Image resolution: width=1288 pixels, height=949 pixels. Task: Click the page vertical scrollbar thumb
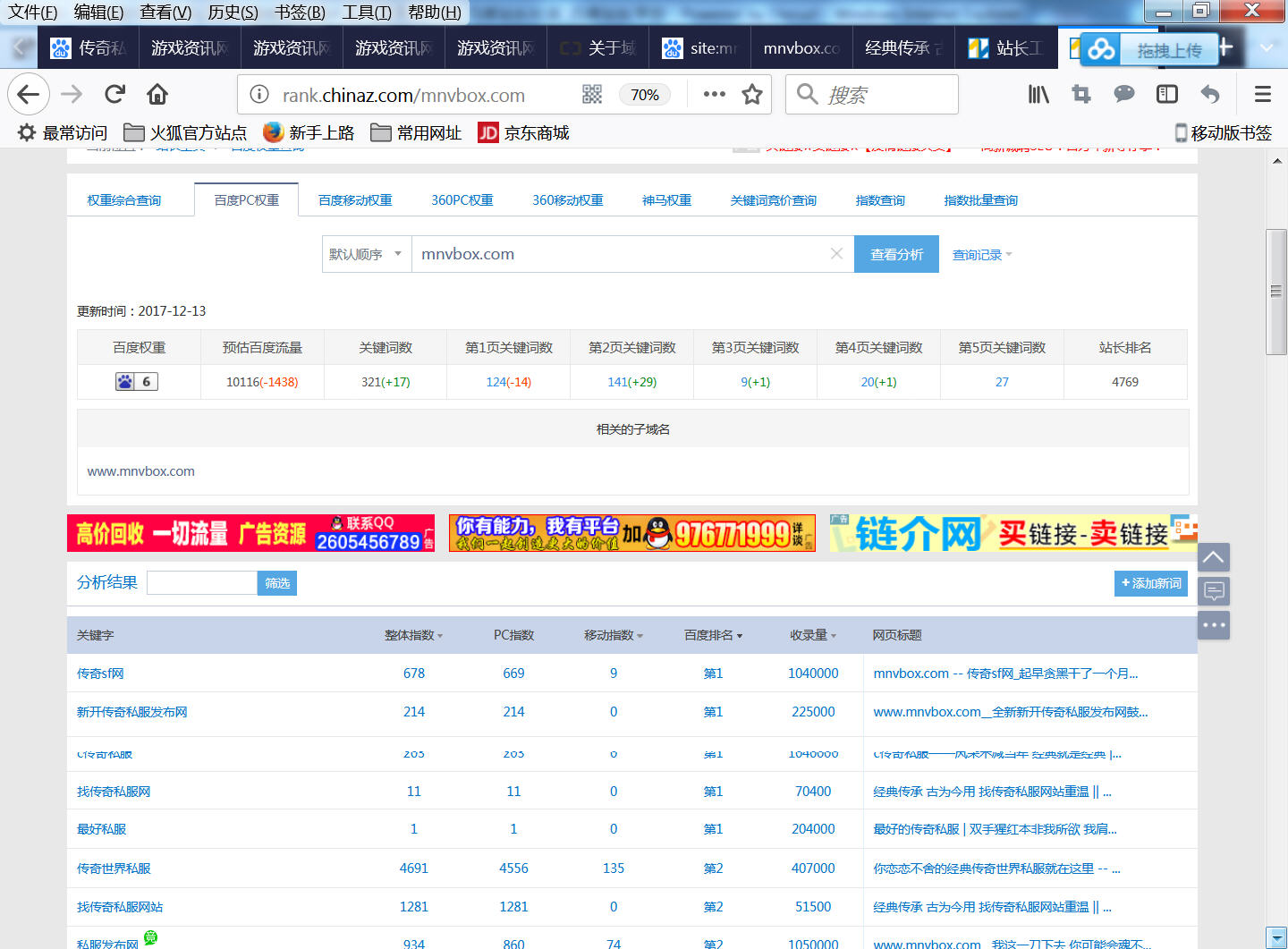tap(1276, 292)
